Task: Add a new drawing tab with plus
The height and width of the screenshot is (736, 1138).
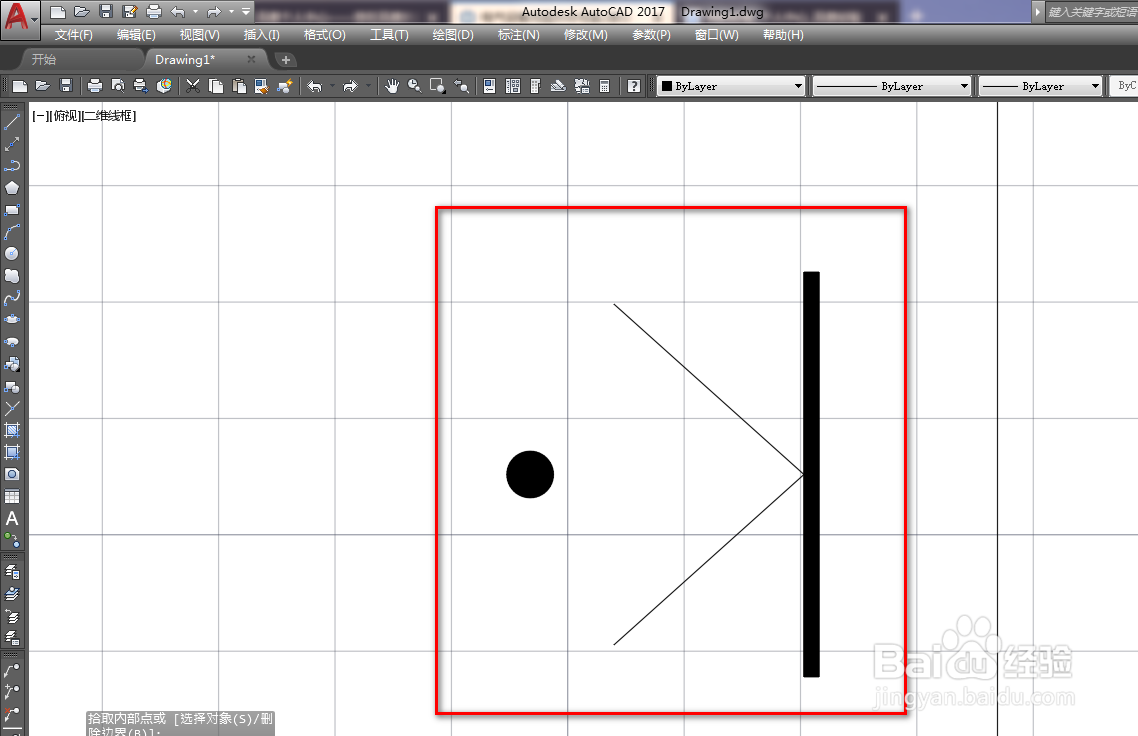Action: pos(286,60)
